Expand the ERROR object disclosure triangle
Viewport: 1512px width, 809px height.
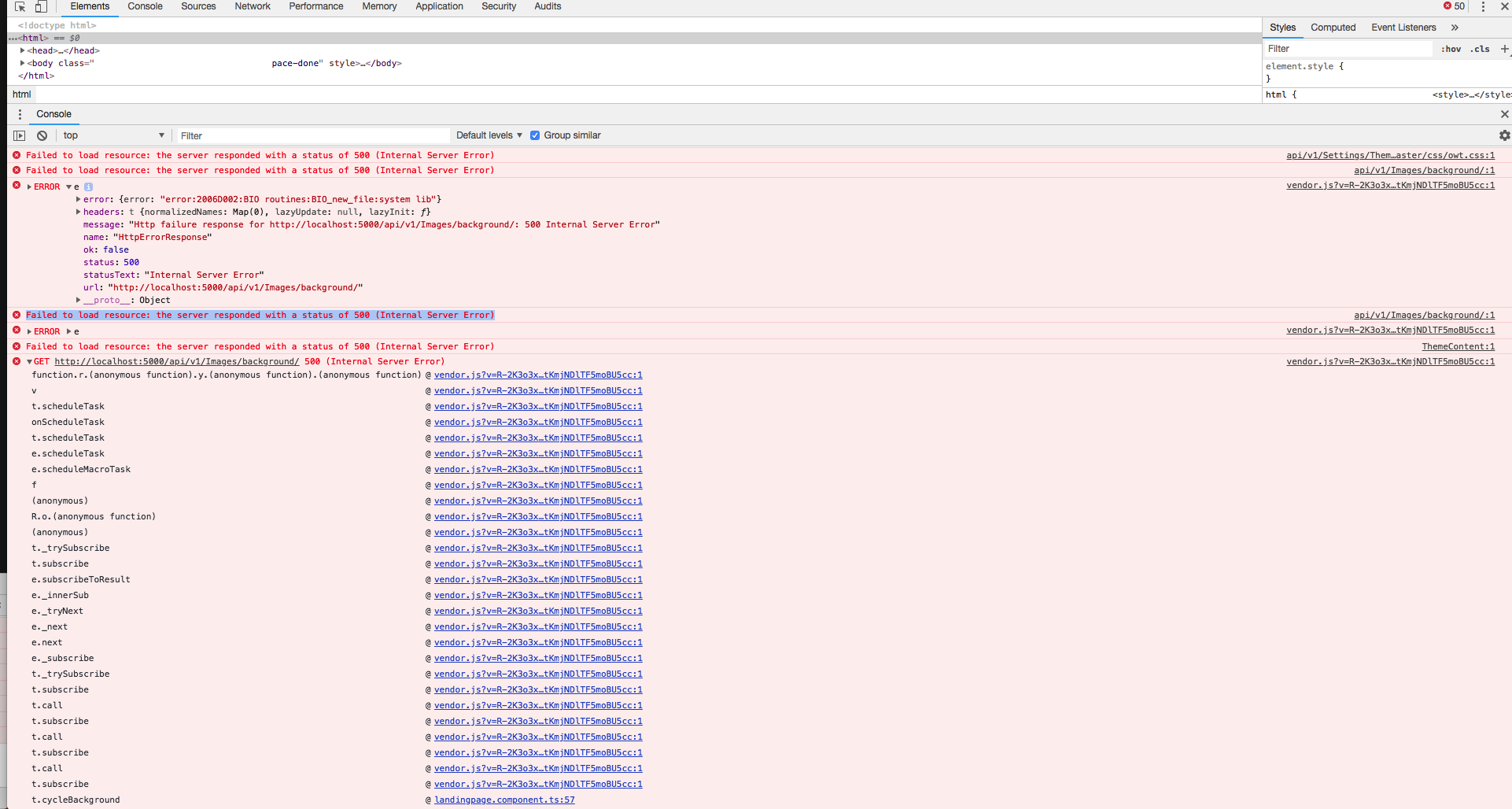pyautogui.click(x=29, y=187)
